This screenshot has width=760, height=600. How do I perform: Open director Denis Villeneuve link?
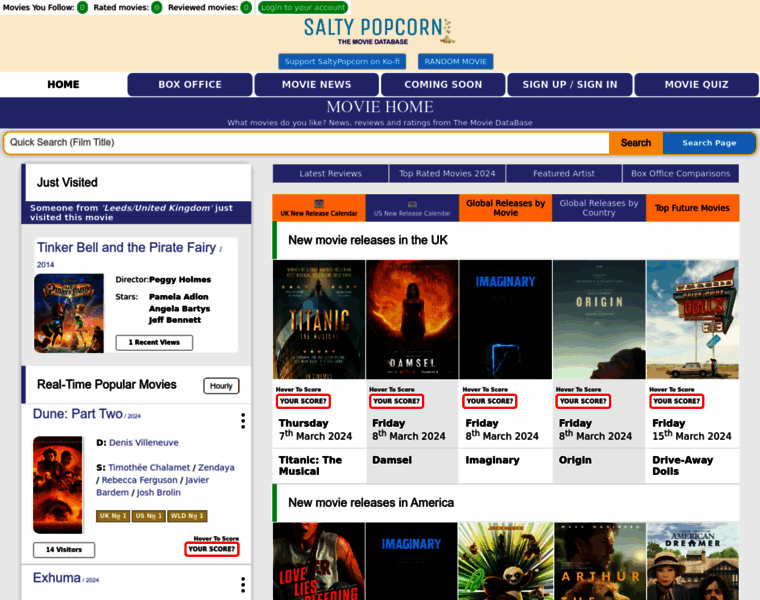144,442
